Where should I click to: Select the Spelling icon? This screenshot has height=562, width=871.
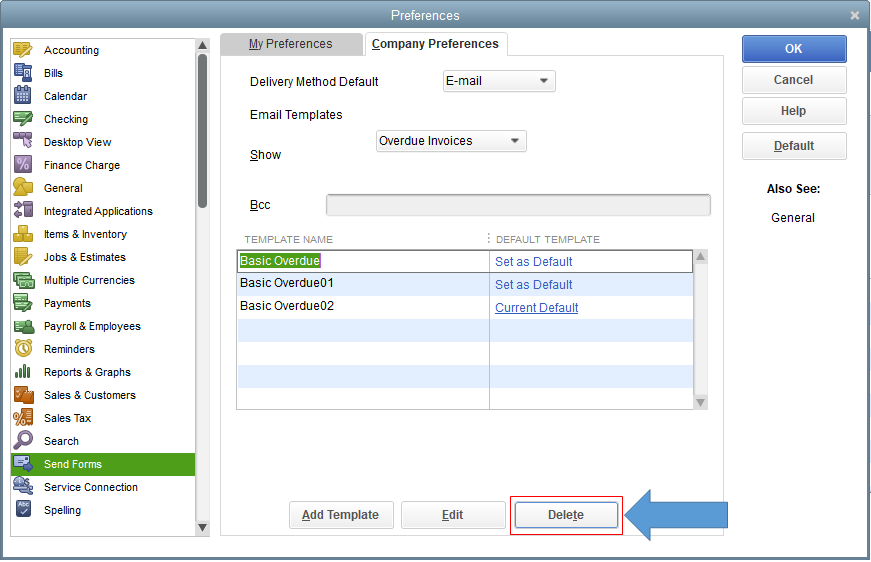(x=23, y=510)
